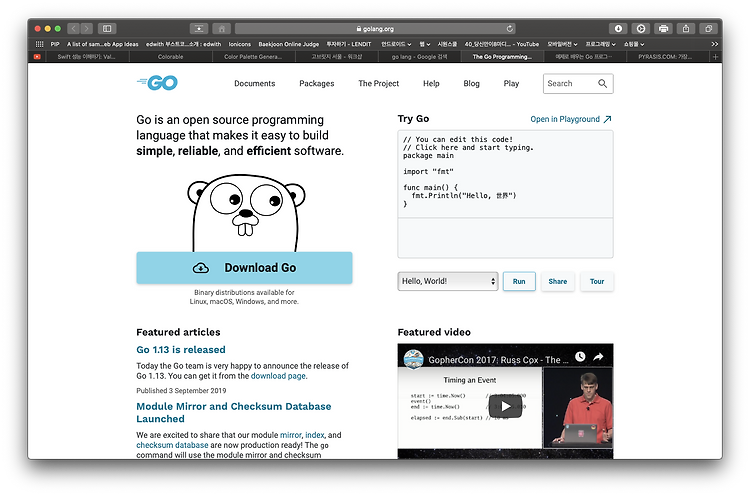This screenshot has height=496, width=750.
Task: Toggle the Safari sidebar button
Action: [107, 29]
